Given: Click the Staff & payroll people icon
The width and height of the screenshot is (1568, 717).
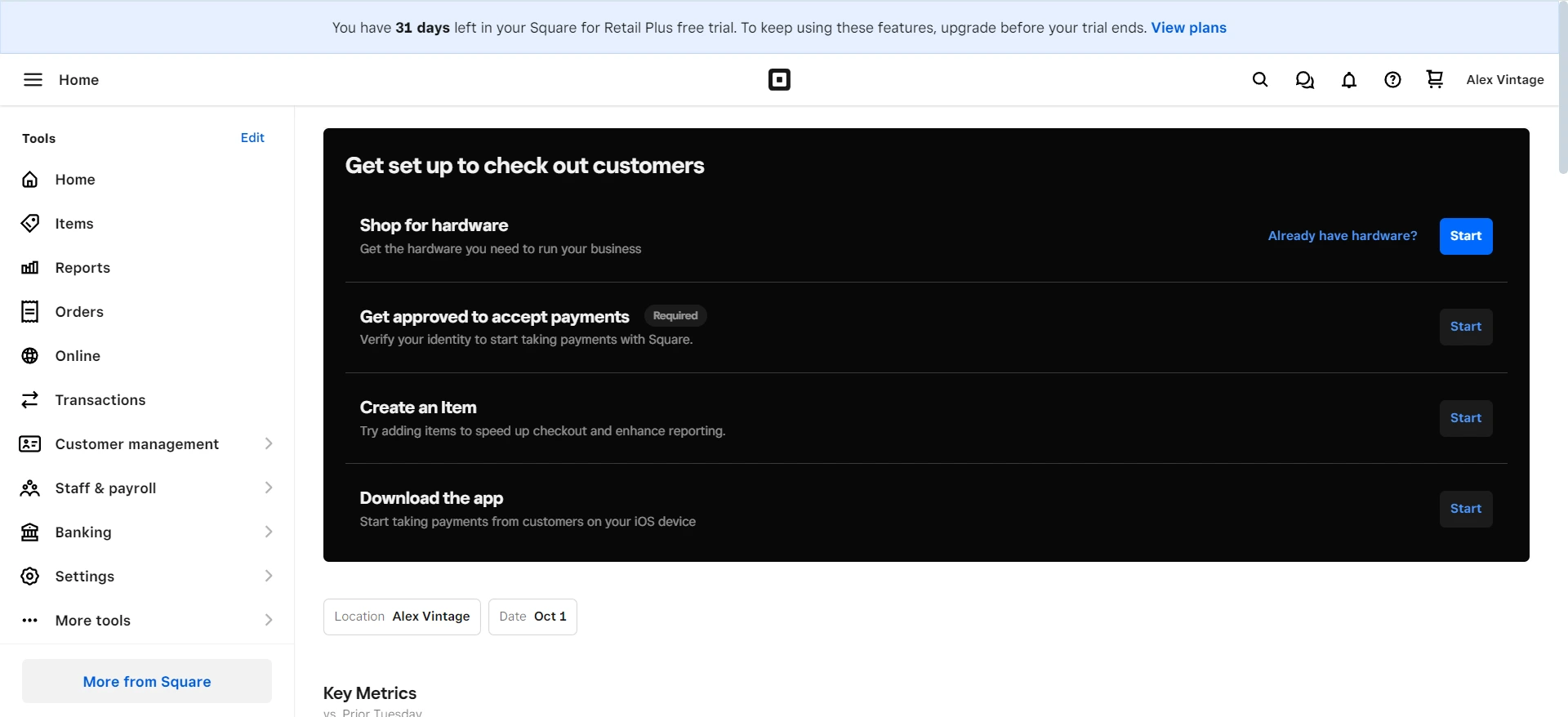Looking at the screenshot, I should pos(30,488).
